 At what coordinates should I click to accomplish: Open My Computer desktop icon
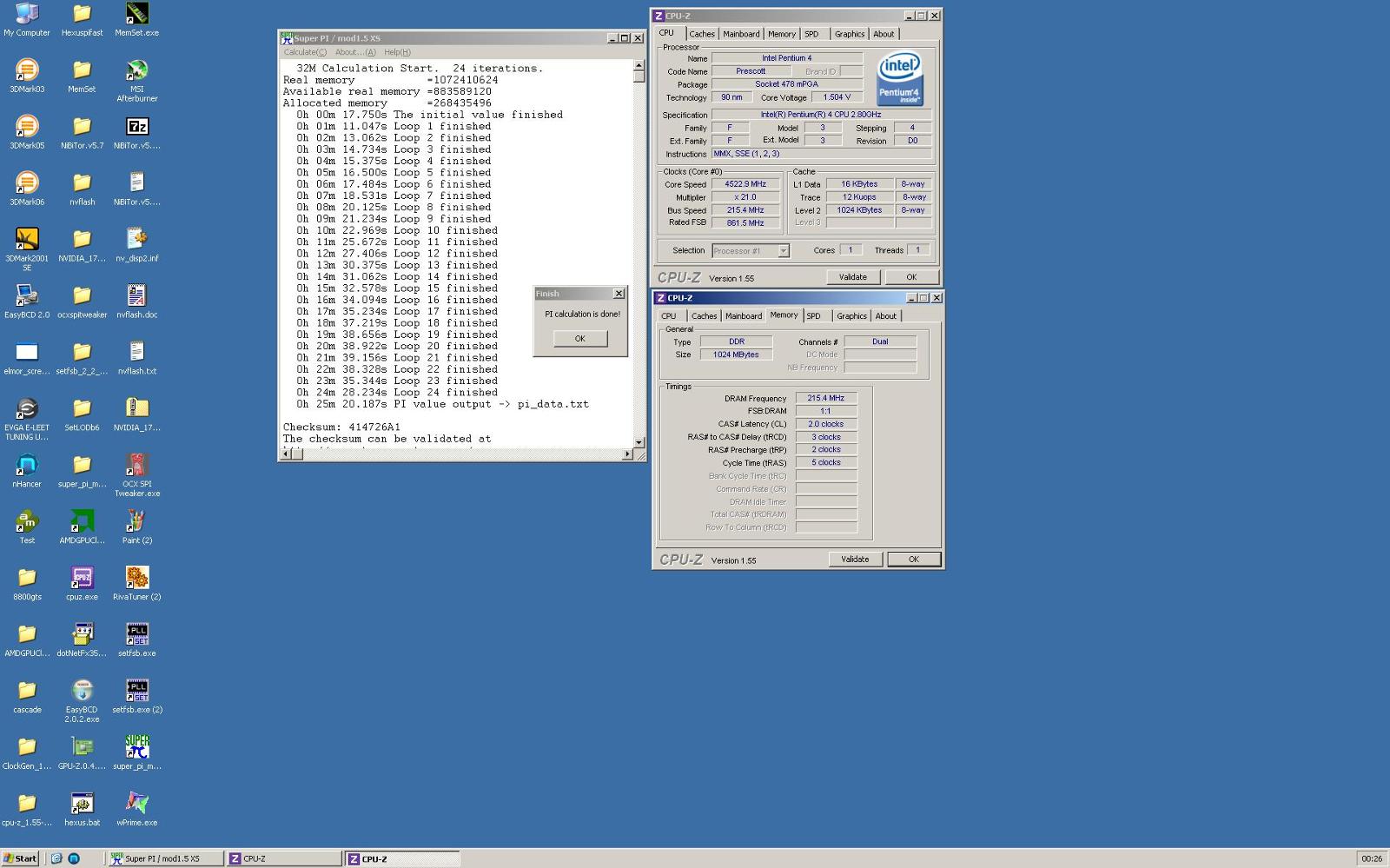tap(27, 19)
